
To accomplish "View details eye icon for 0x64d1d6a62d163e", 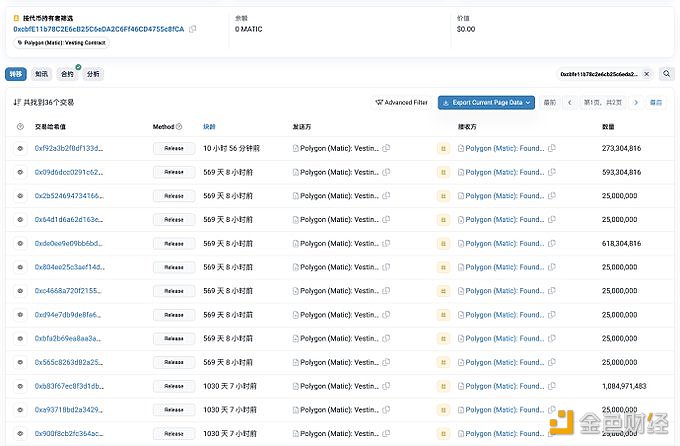I will click(20, 220).
